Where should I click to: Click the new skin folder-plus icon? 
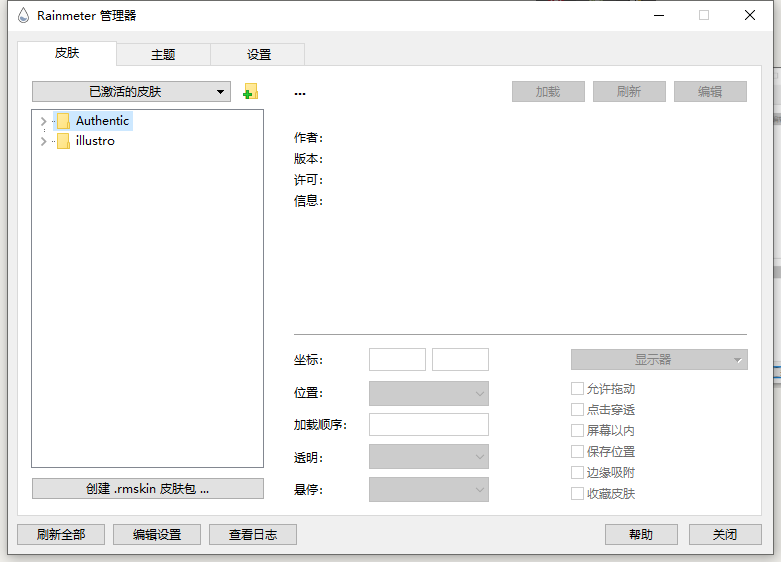click(251, 92)
